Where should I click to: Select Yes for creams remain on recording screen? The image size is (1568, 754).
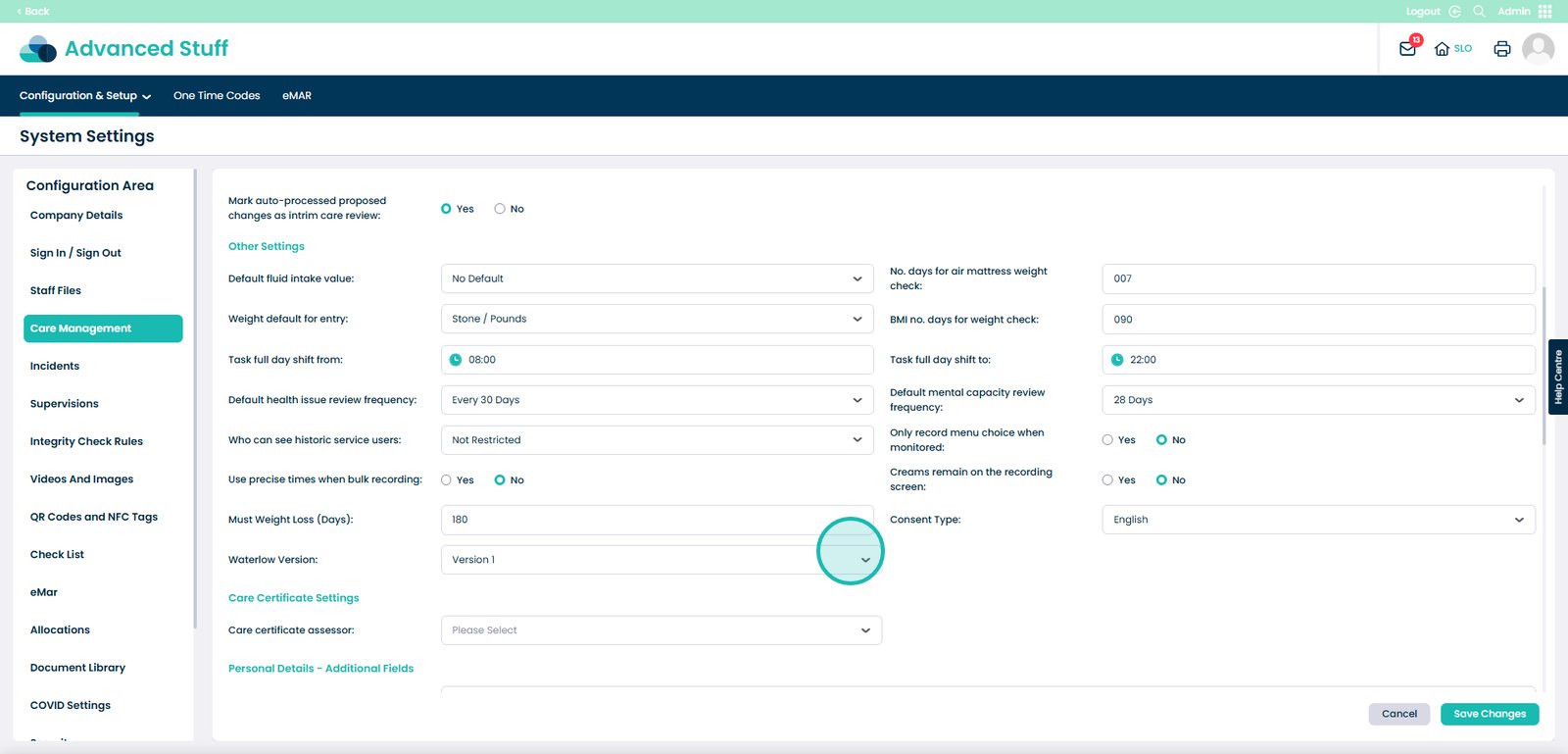(1107, 480)
